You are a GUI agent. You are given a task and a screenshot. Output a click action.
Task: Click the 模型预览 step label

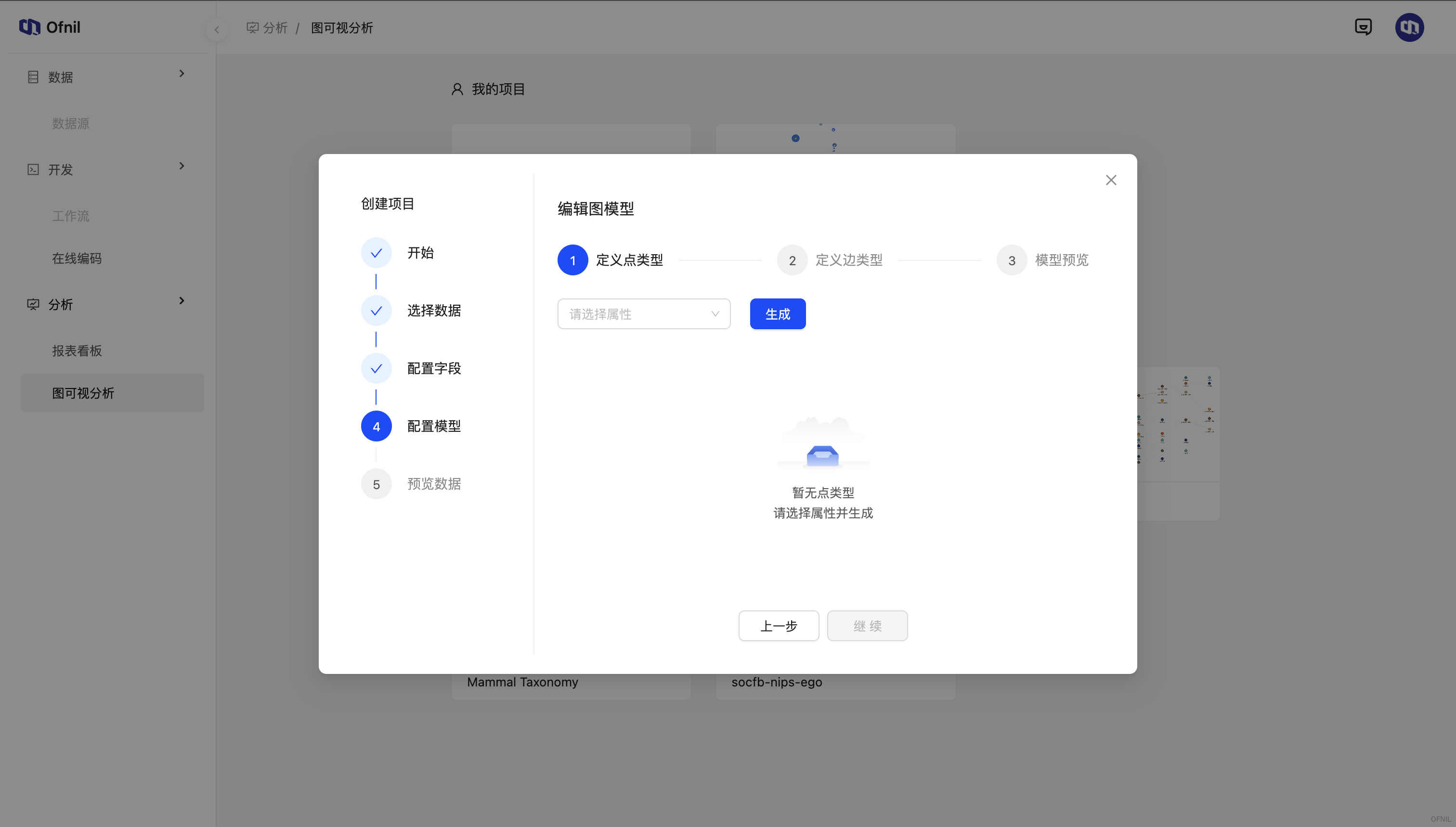coord(1061,260)
